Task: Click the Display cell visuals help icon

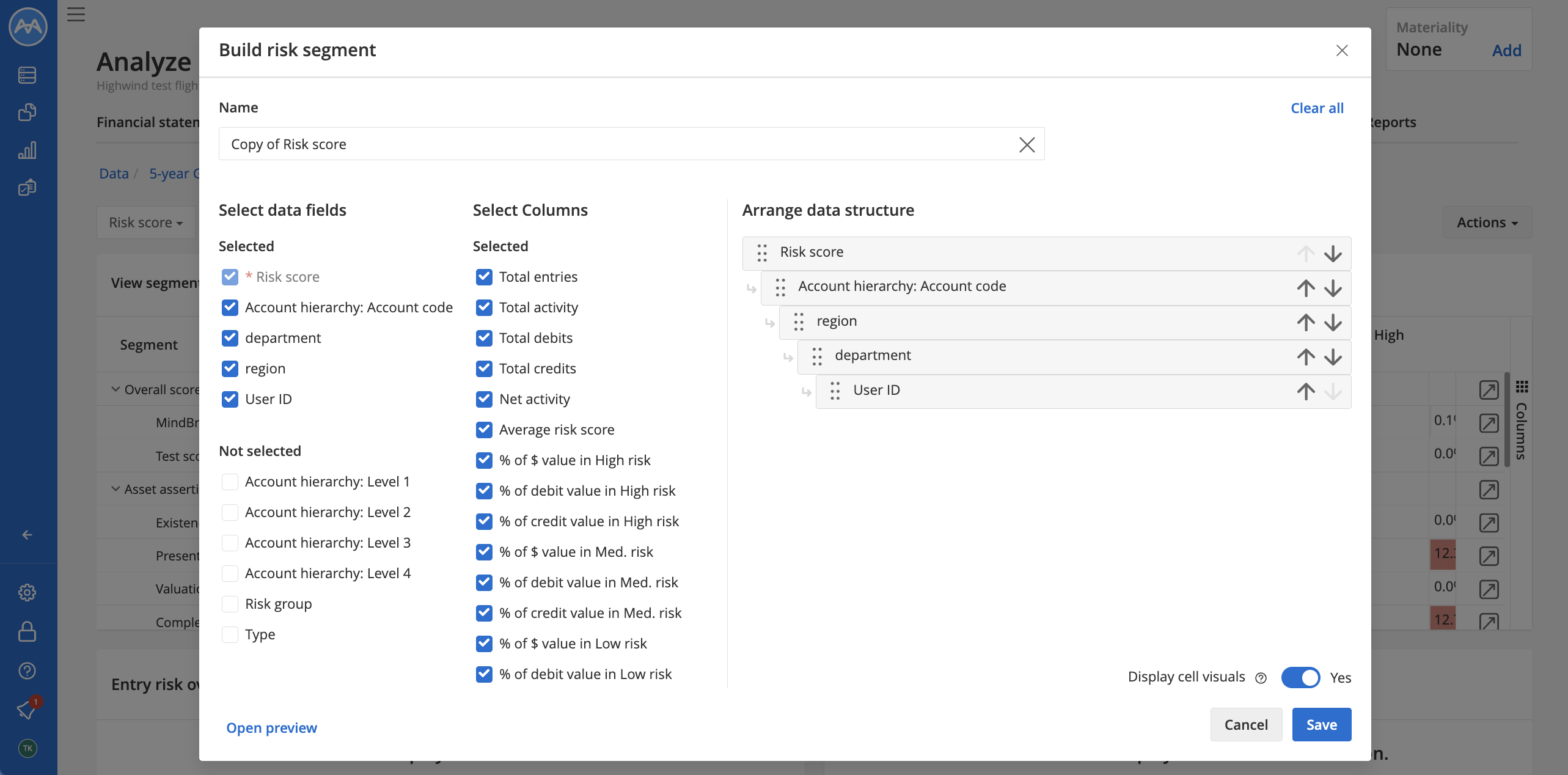Action: [1261, 678]
